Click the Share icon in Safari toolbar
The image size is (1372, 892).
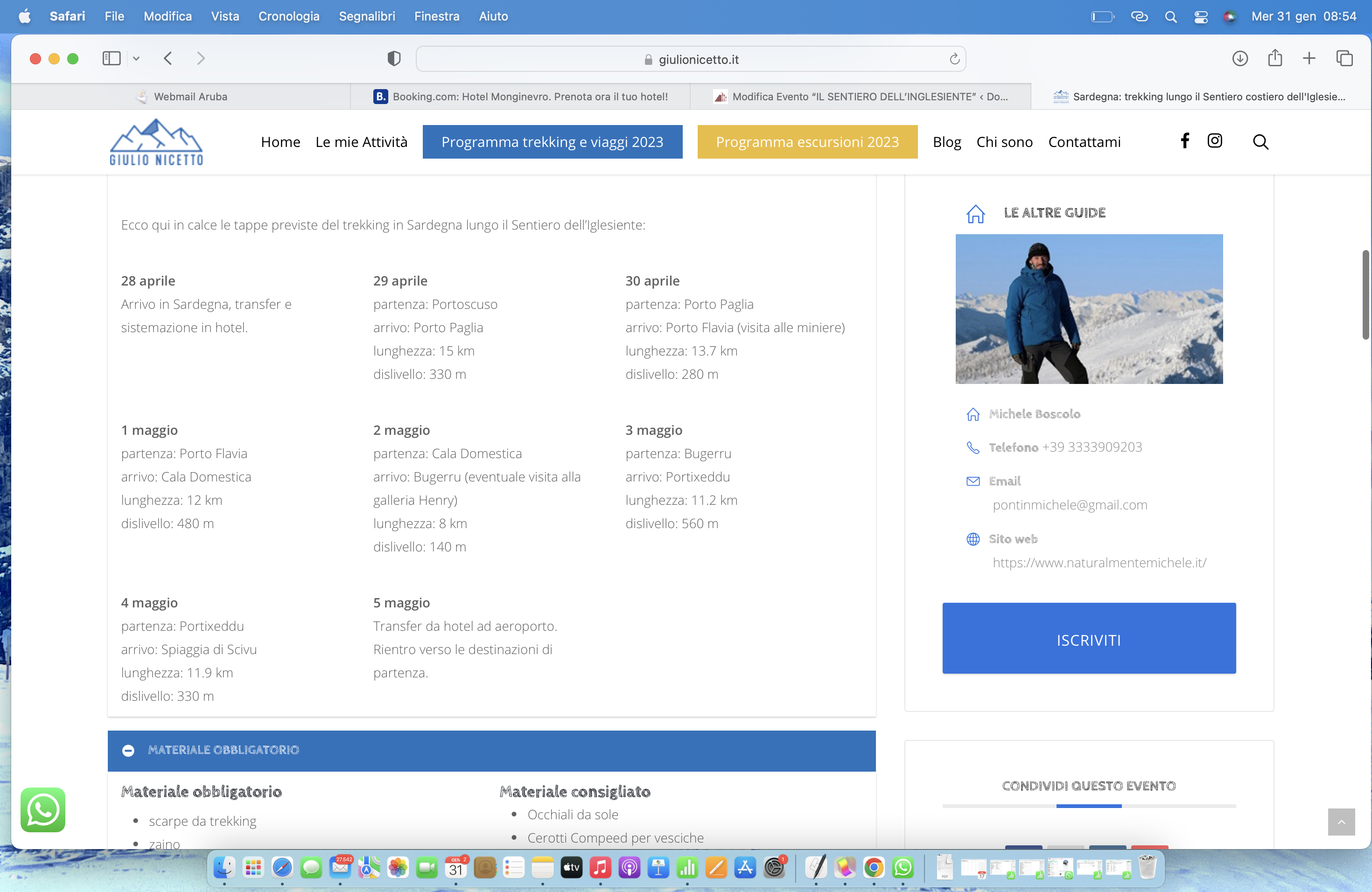click(x=1275, y=58)
